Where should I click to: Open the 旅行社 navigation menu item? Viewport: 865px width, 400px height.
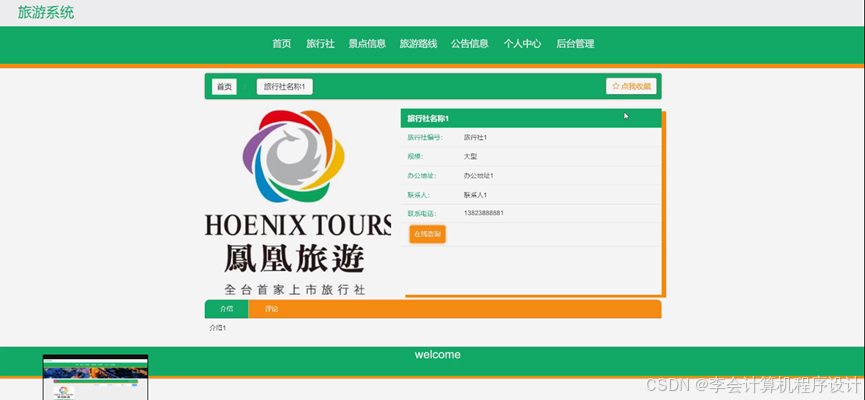[321, 44]
